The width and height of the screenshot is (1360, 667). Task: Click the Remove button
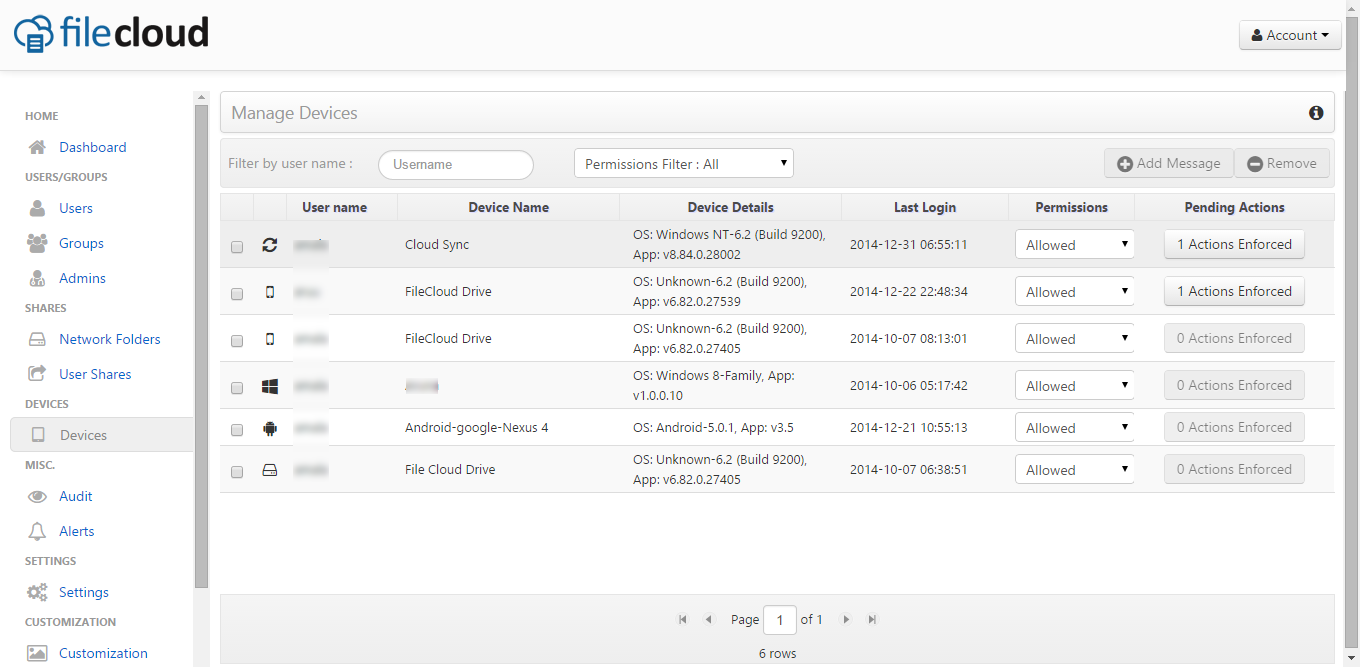click(x=1282, y=163)
